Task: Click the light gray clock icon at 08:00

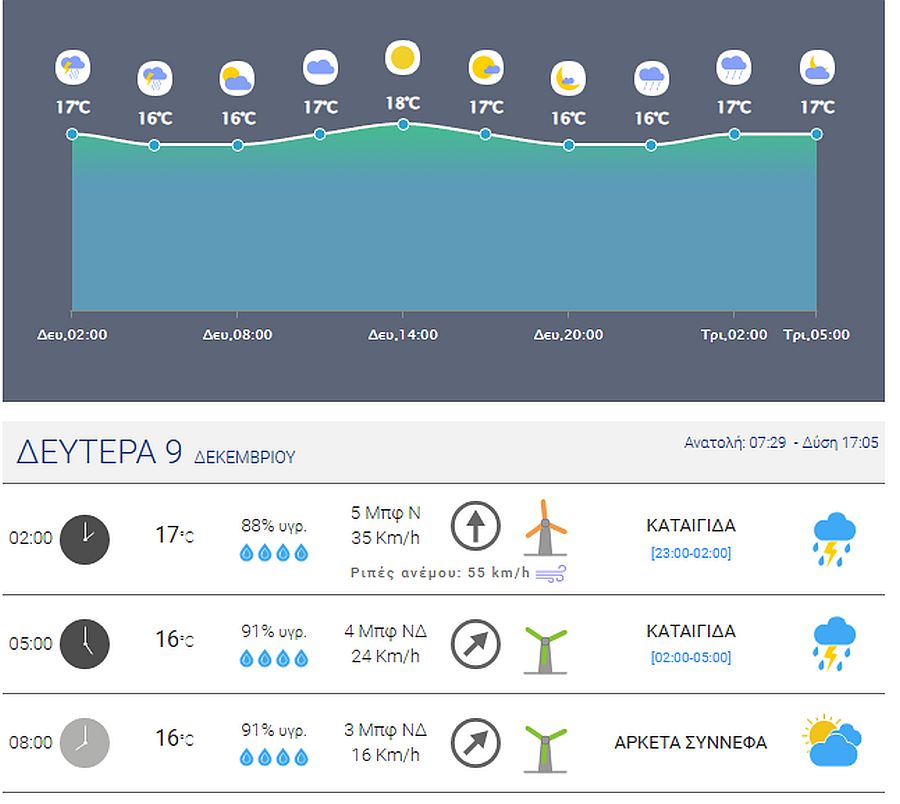Action: [85, 743]
